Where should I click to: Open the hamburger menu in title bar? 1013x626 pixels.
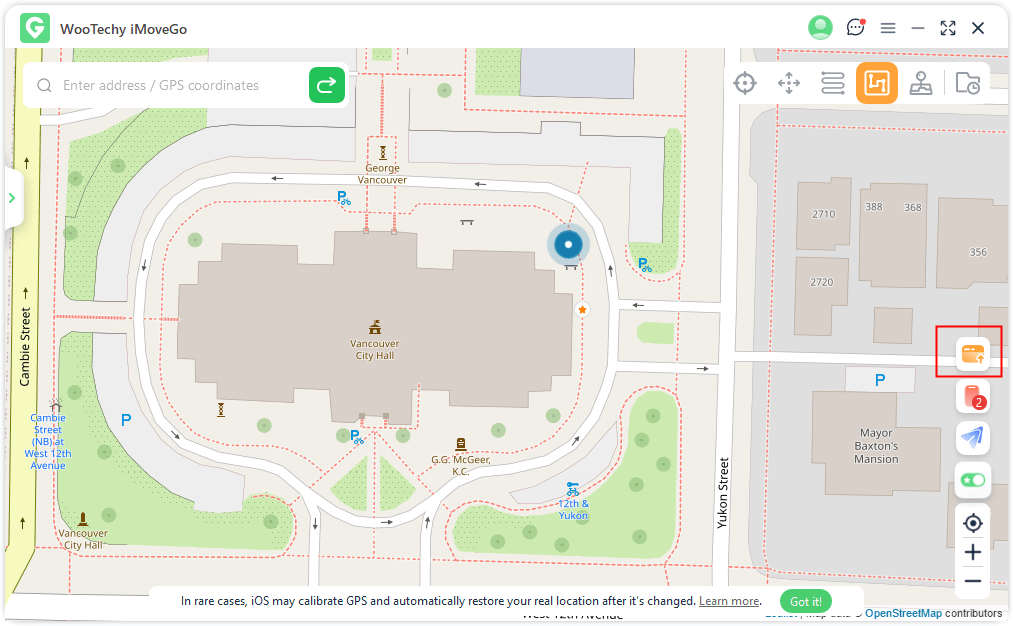pyautogui.click(x=887, y=28)
